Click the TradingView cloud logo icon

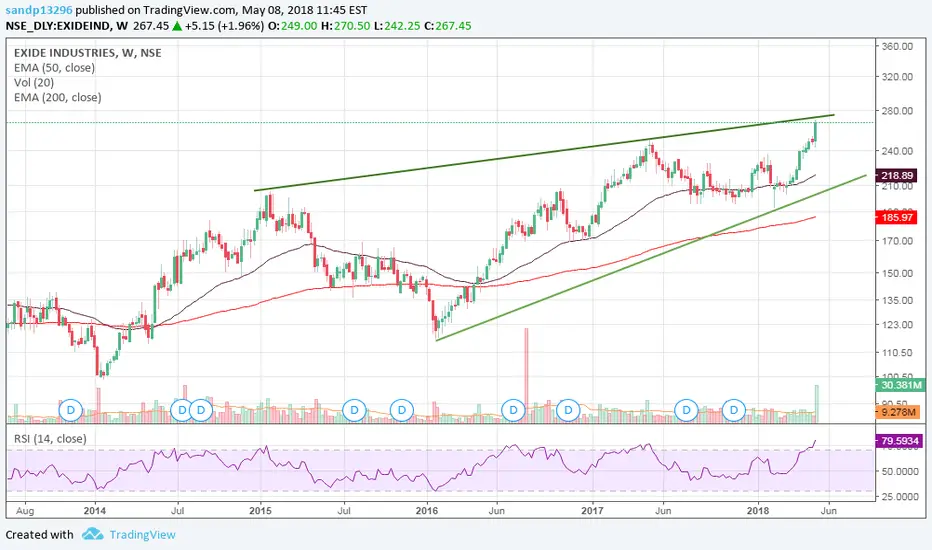click(92, 534)
